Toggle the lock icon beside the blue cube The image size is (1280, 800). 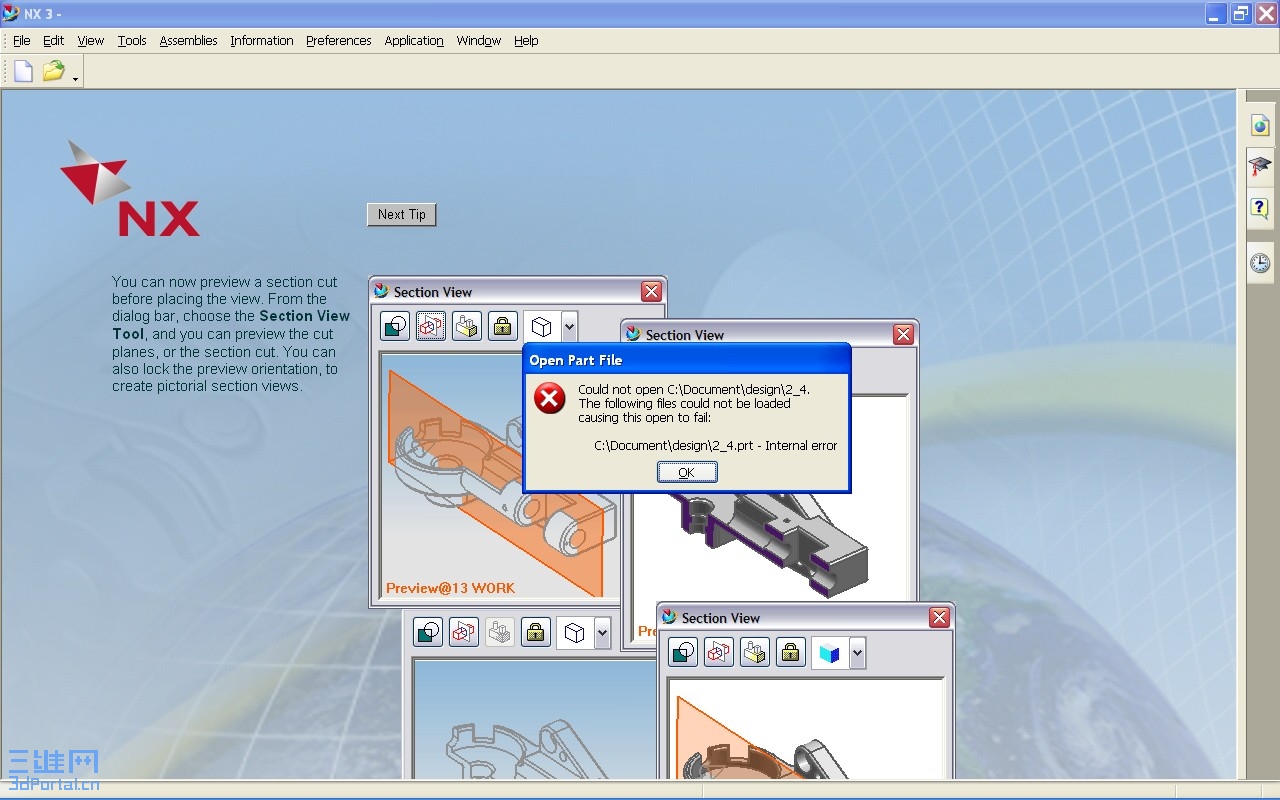coord(791,653)
